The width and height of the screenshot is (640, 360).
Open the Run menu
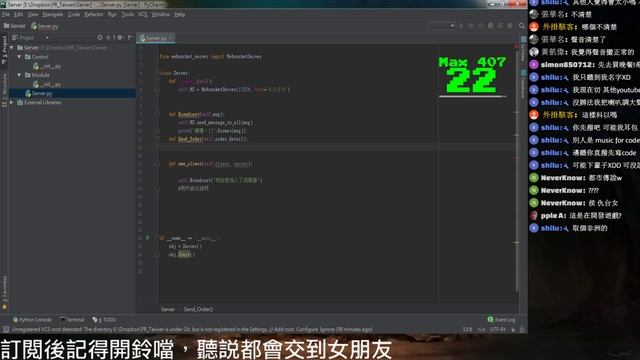tap(112, 14)
